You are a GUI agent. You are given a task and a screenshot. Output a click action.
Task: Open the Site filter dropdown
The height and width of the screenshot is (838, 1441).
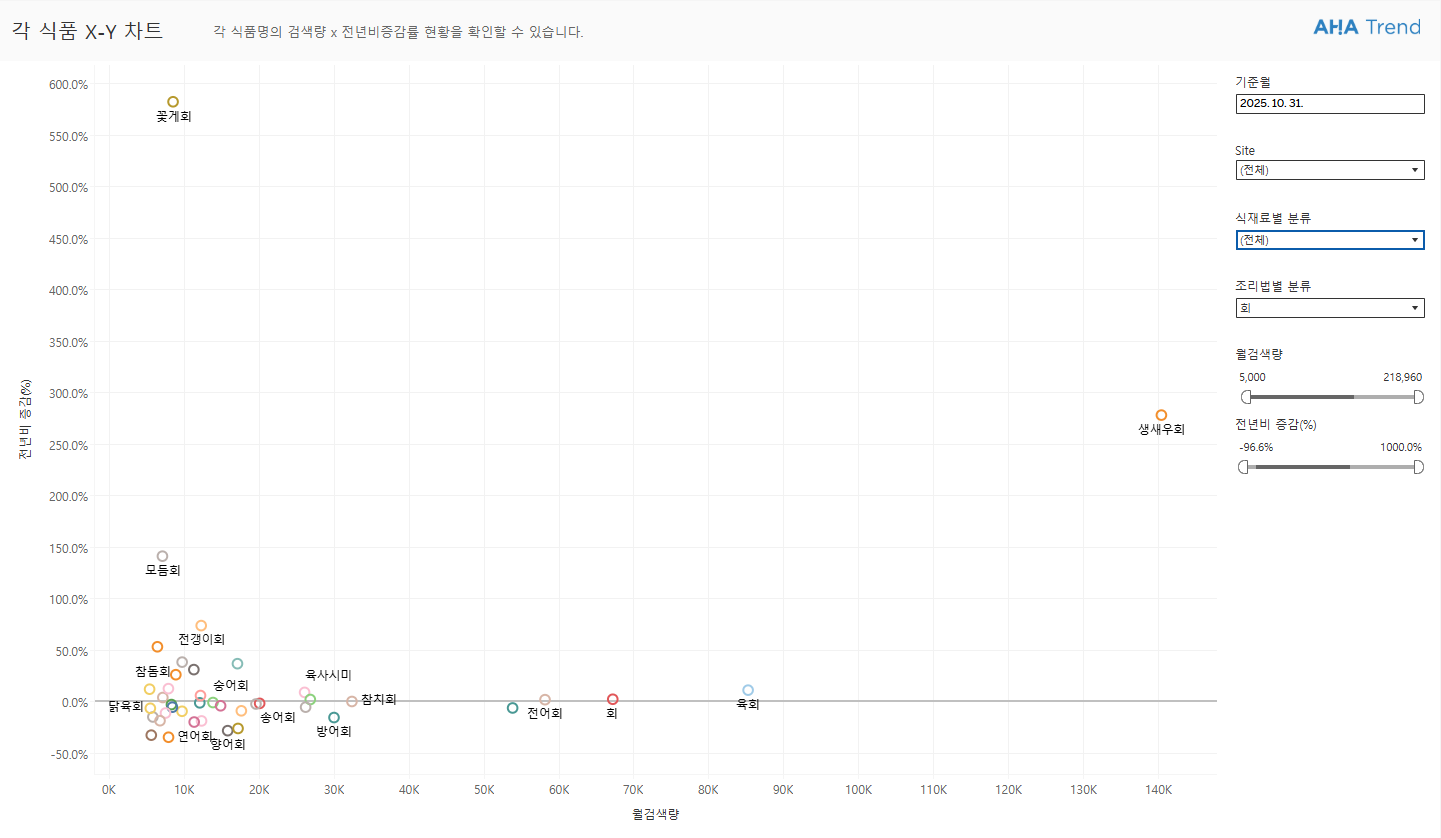(x=1329, y=170)
